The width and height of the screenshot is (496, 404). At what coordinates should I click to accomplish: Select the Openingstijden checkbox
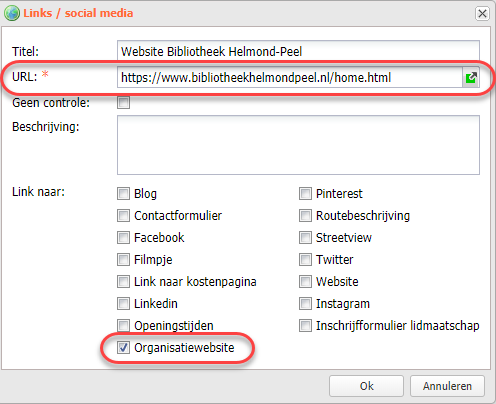123,326
